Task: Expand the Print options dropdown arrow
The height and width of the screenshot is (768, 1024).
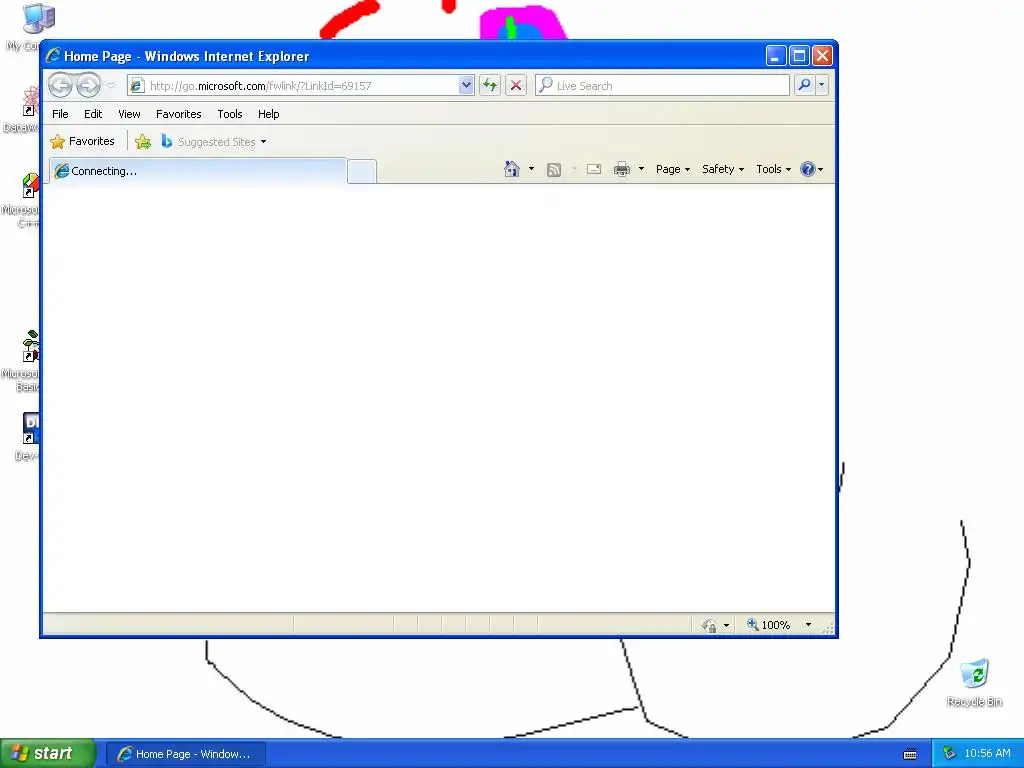Action: (x=641, y=169)
